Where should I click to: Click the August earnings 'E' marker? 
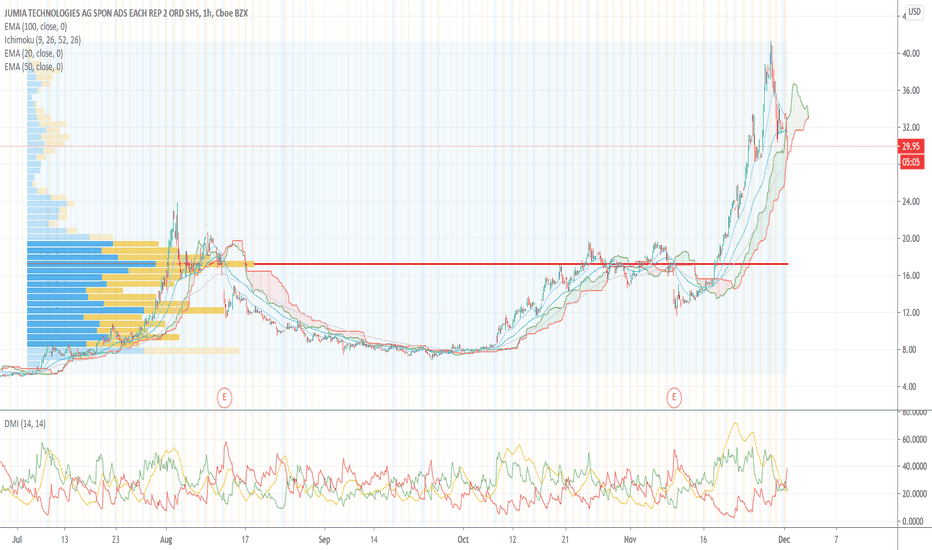[x=224, y=397]
